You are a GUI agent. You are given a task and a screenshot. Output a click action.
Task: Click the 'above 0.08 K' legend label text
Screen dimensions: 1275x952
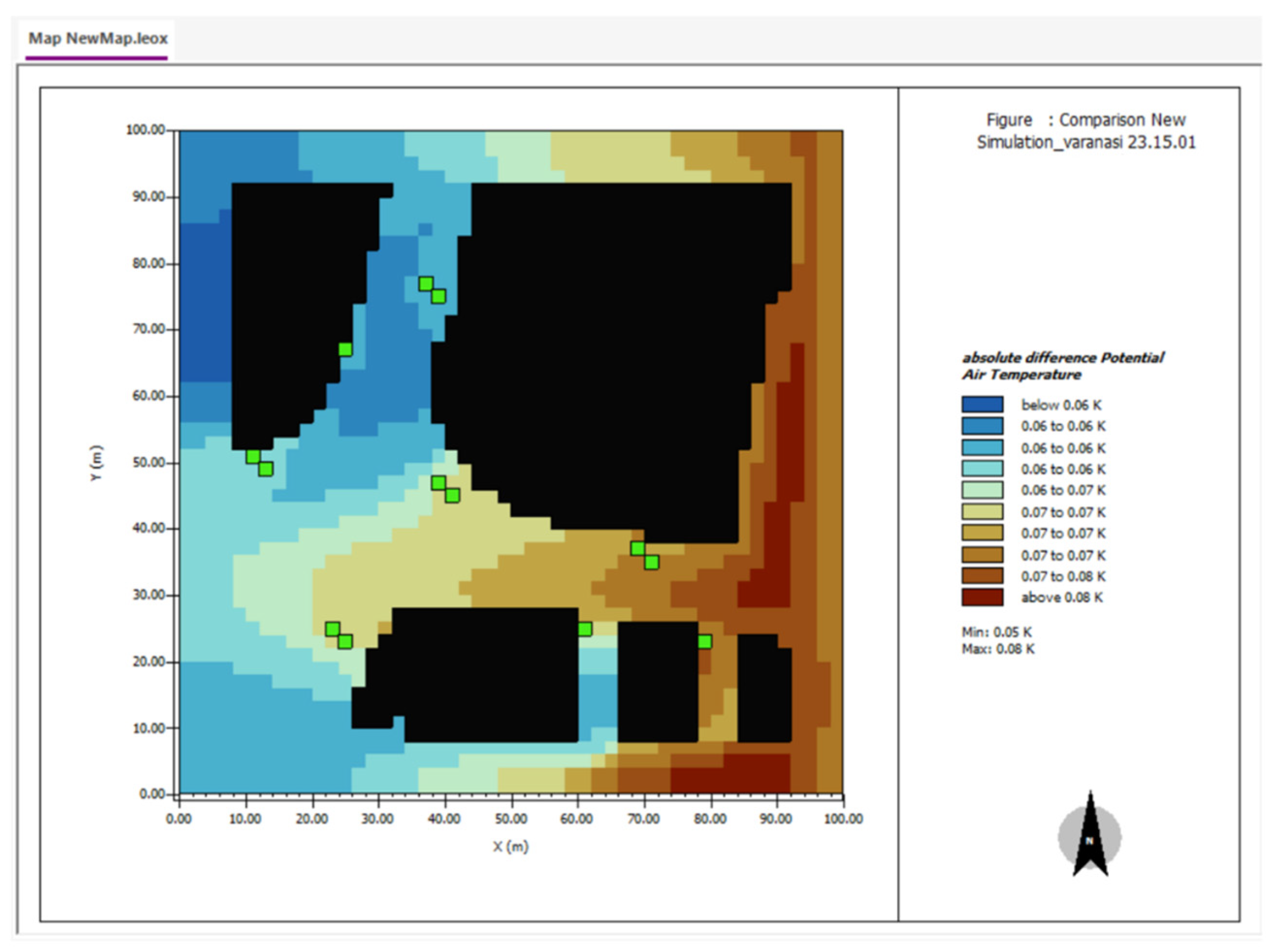click(x=1062, y=598)
